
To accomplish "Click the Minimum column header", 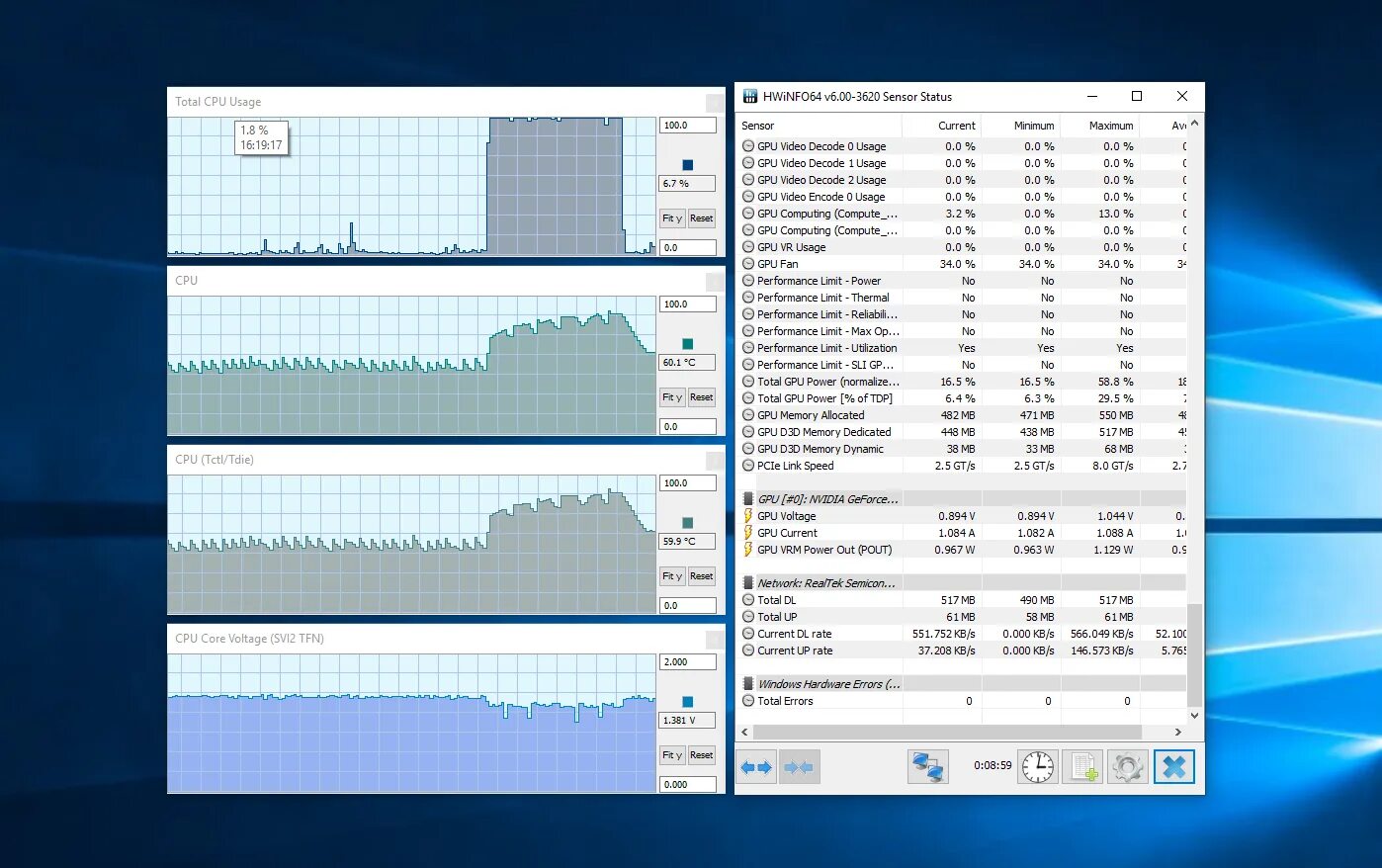I will [x=1020, y=126].
